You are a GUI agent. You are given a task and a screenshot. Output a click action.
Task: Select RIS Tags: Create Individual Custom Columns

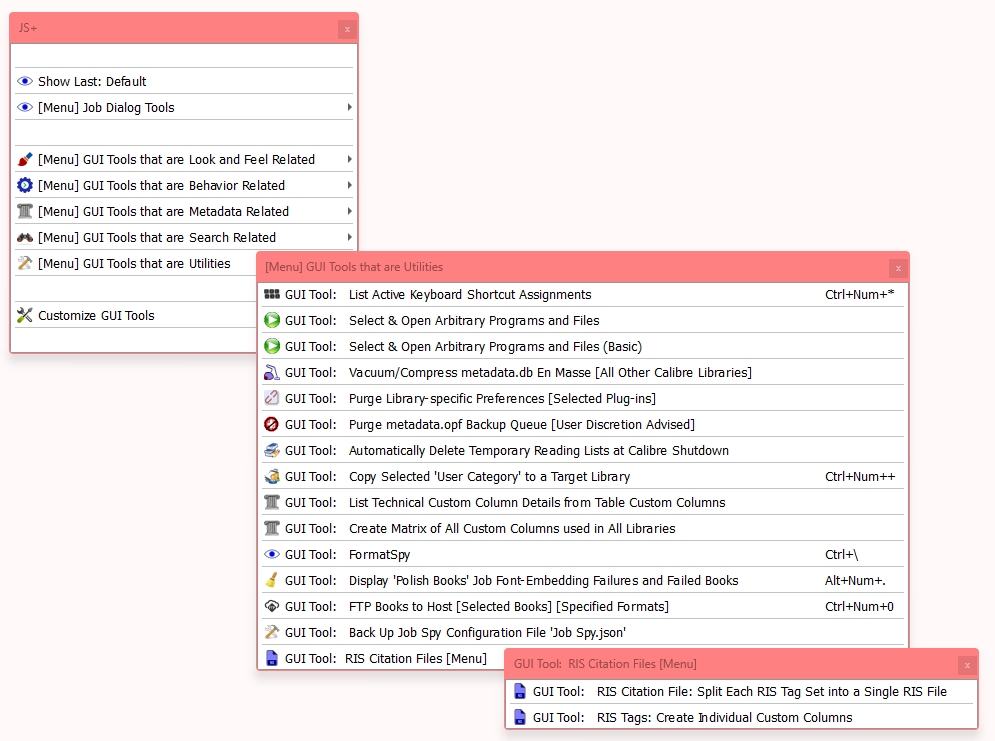[x=741, y=718]
